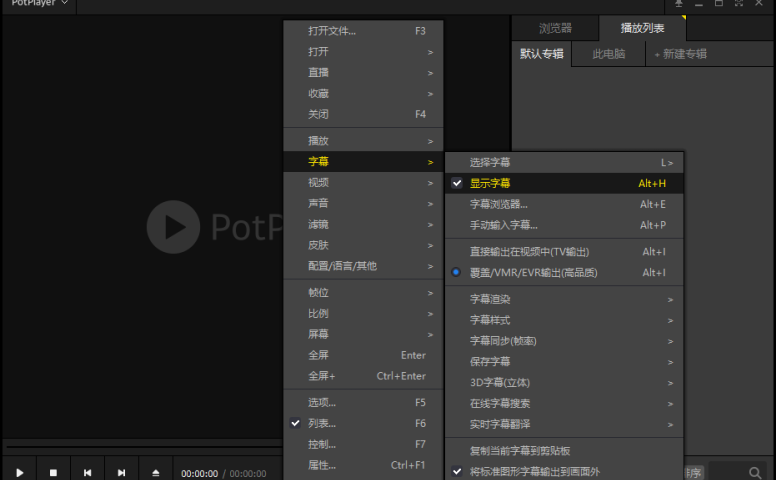Click the large PotPlayer play logo
Screen dimensions: 776x480
tap(173, 227)
